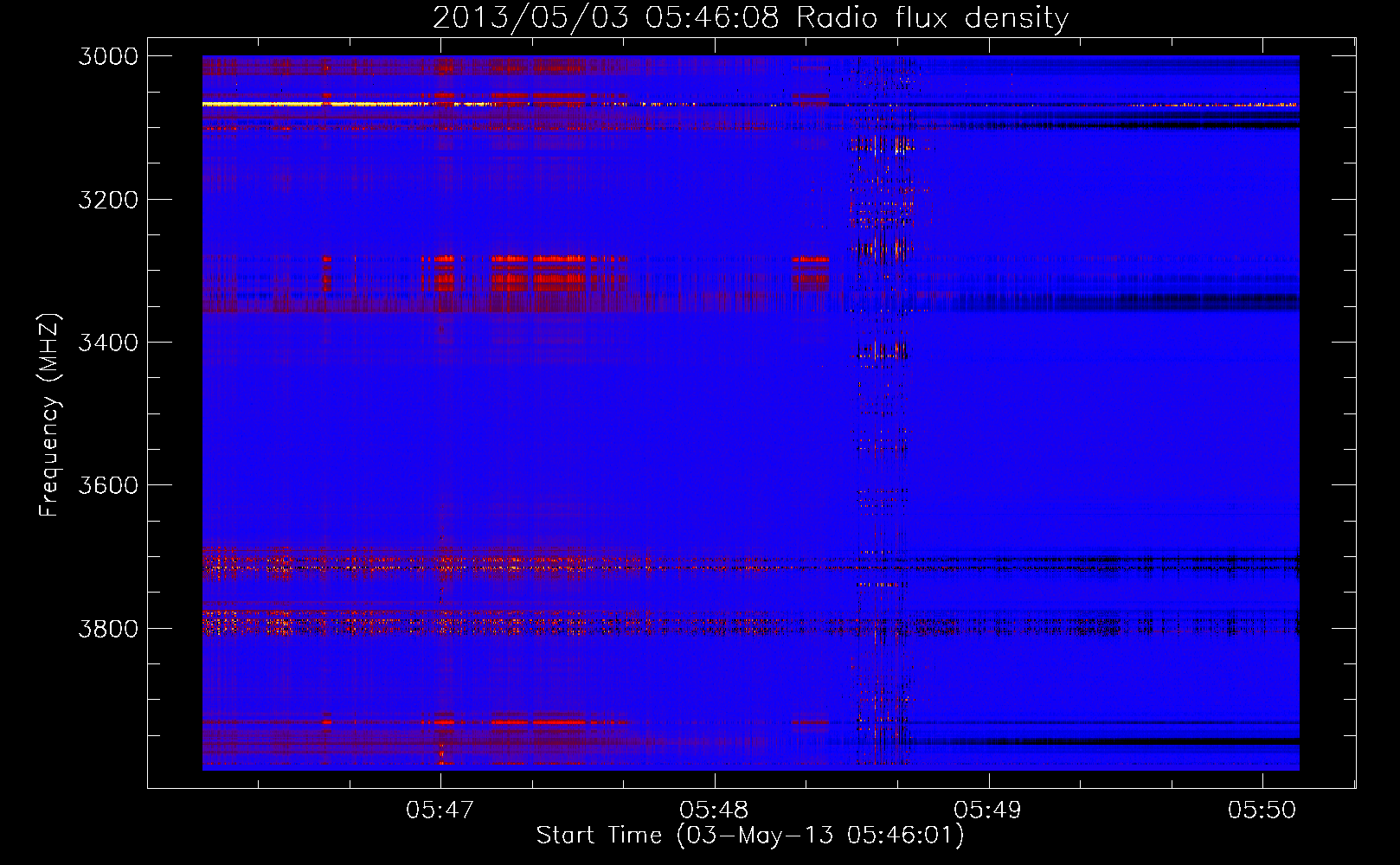Viewport: 1400px width, 865px height.
Task: Click the 05:50 time tick label
Action: click(1262, 810)
